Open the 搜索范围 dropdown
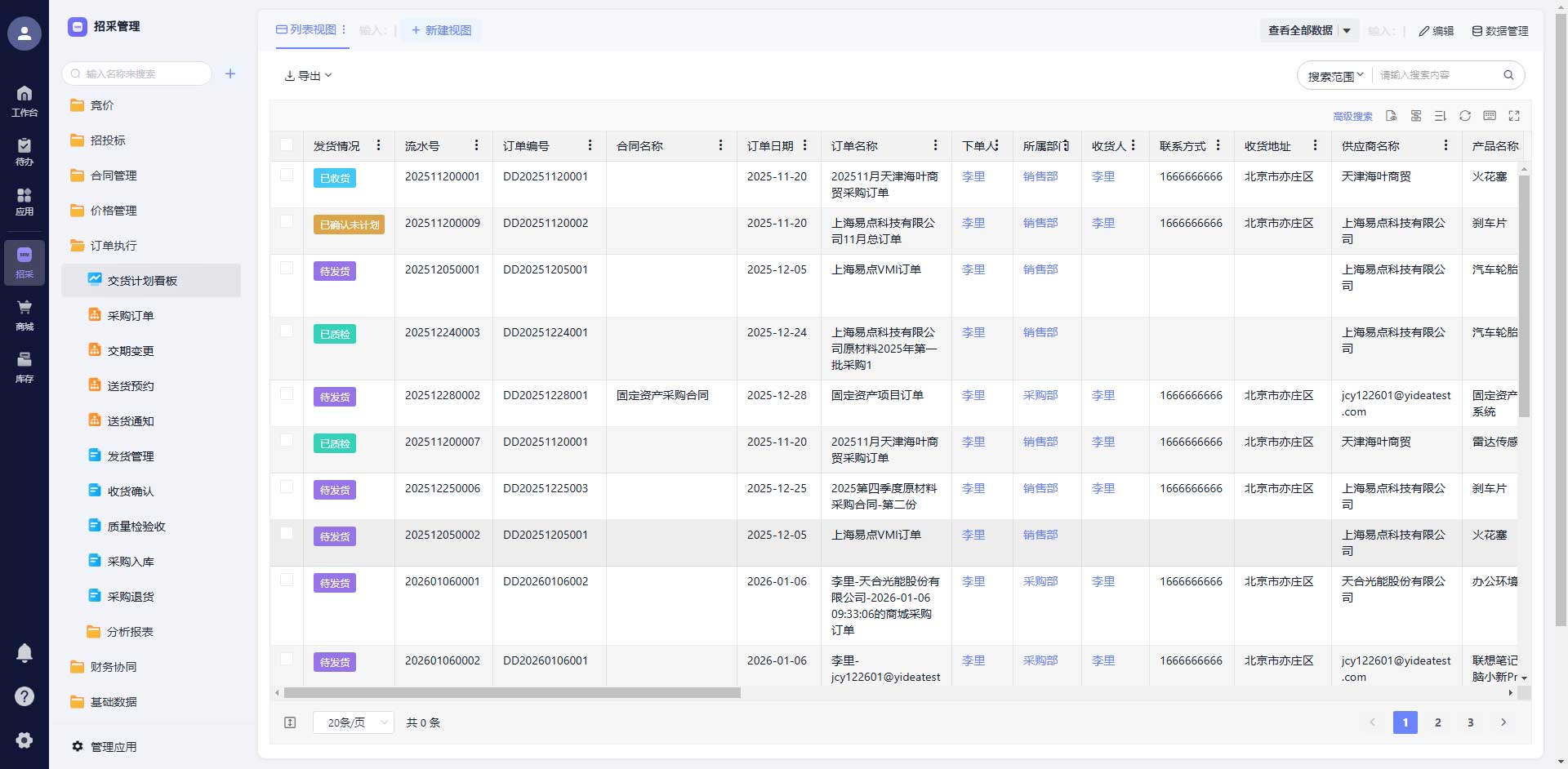Screen dimensions: 1568x769 (x=1335, y=76)
